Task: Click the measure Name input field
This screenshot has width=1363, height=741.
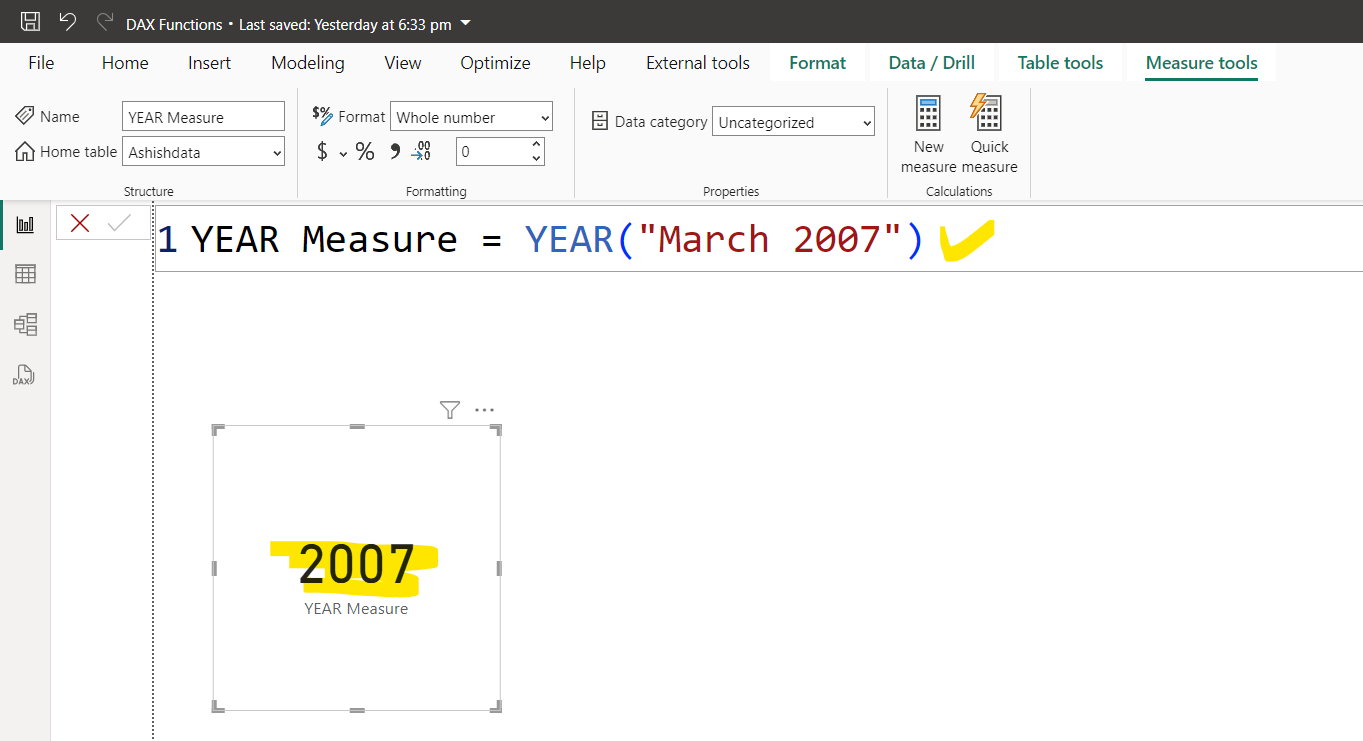Action: point(203,116)
